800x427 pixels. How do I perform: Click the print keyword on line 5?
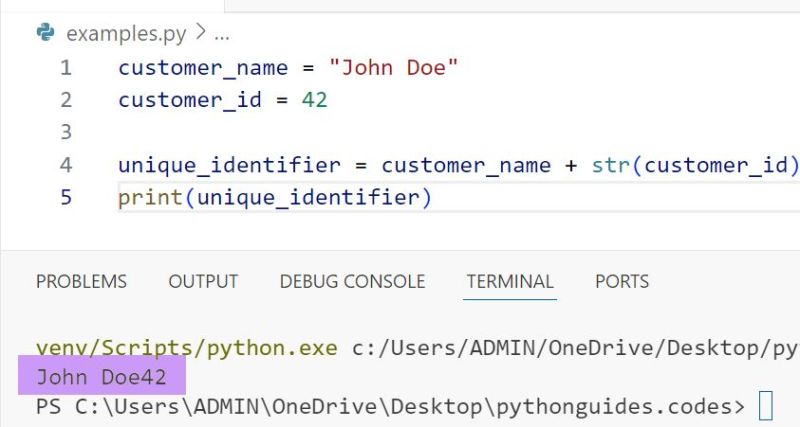[151, 198]
